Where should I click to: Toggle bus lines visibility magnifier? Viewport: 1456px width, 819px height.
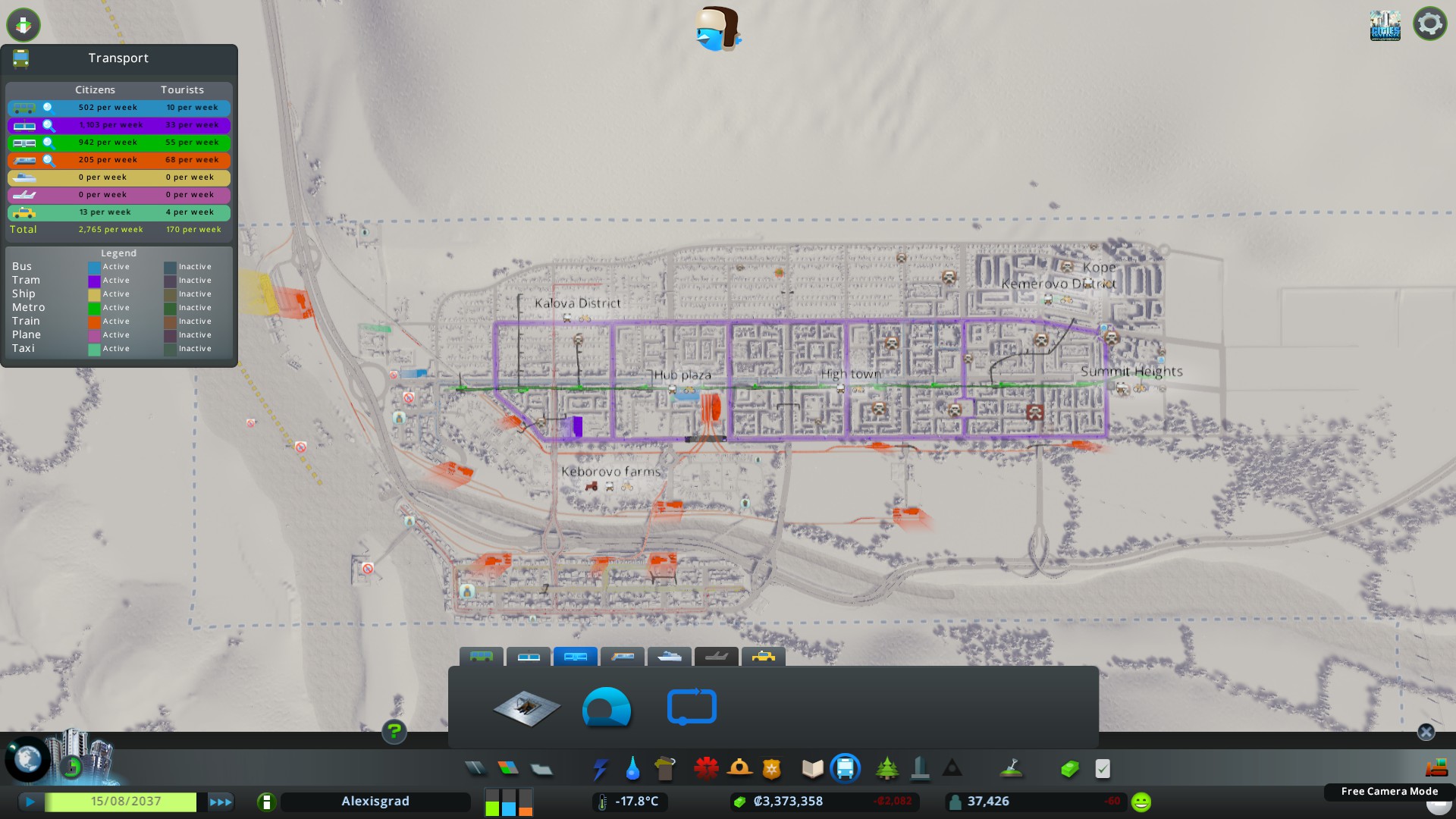point(49,108)
